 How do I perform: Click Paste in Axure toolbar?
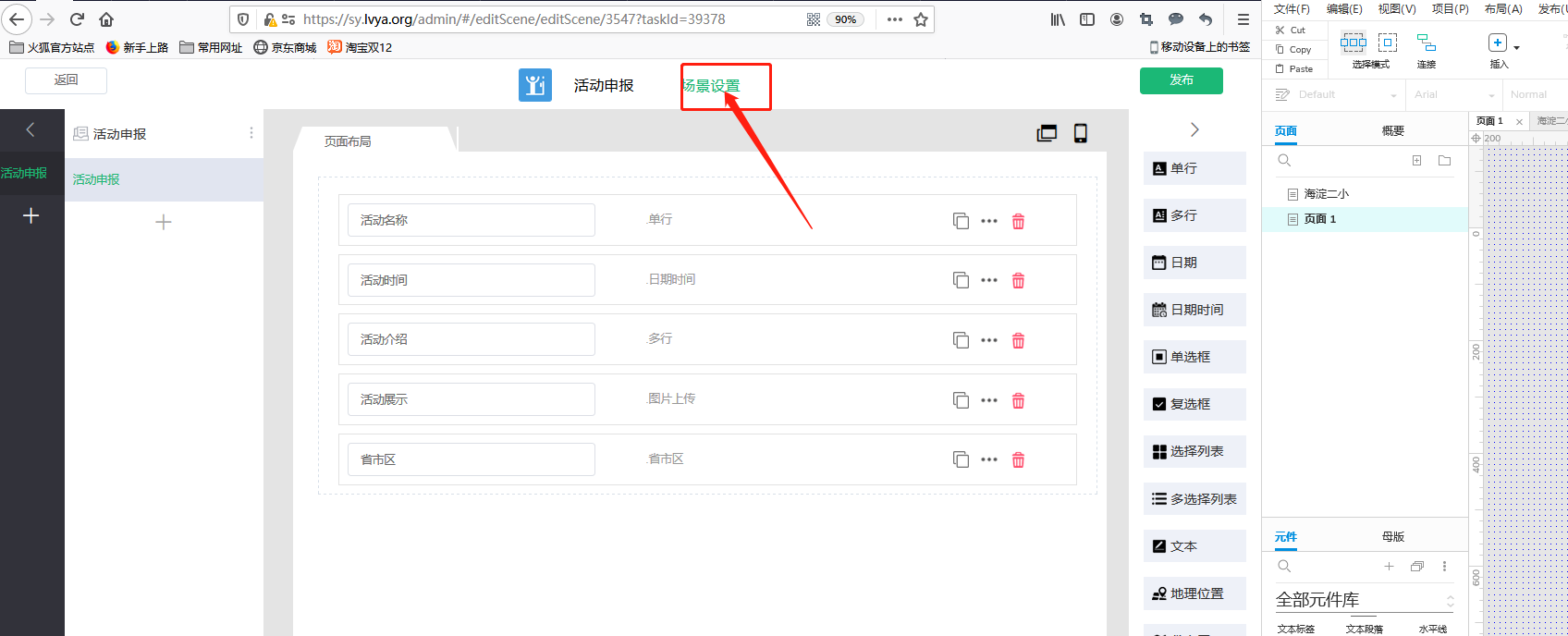coord(1294,68)
